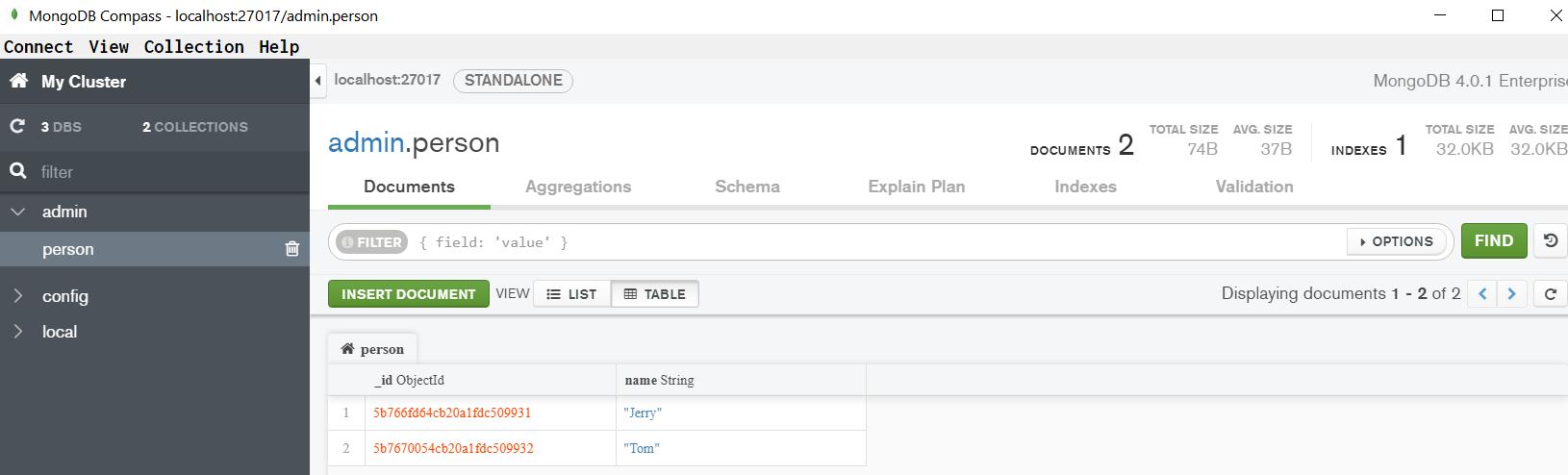Image resolution: width=1568 pixels, height=475 pixels.
Task: Switch to TABLE view
Action: coord(655,294)
